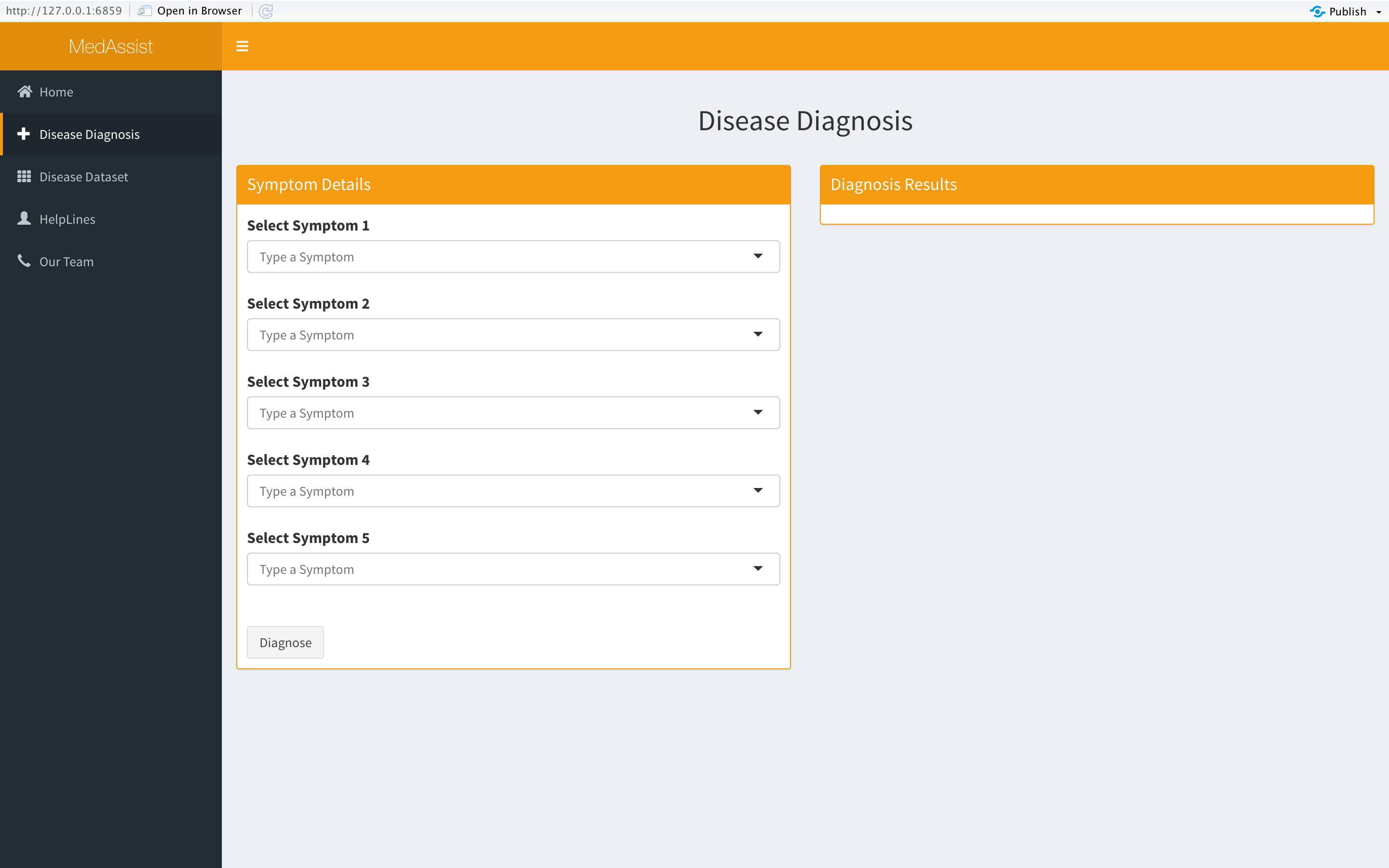1389x868 pixels.
Task: Click the plus icon beside Disease Diagnosis
Action: (24, 134)
